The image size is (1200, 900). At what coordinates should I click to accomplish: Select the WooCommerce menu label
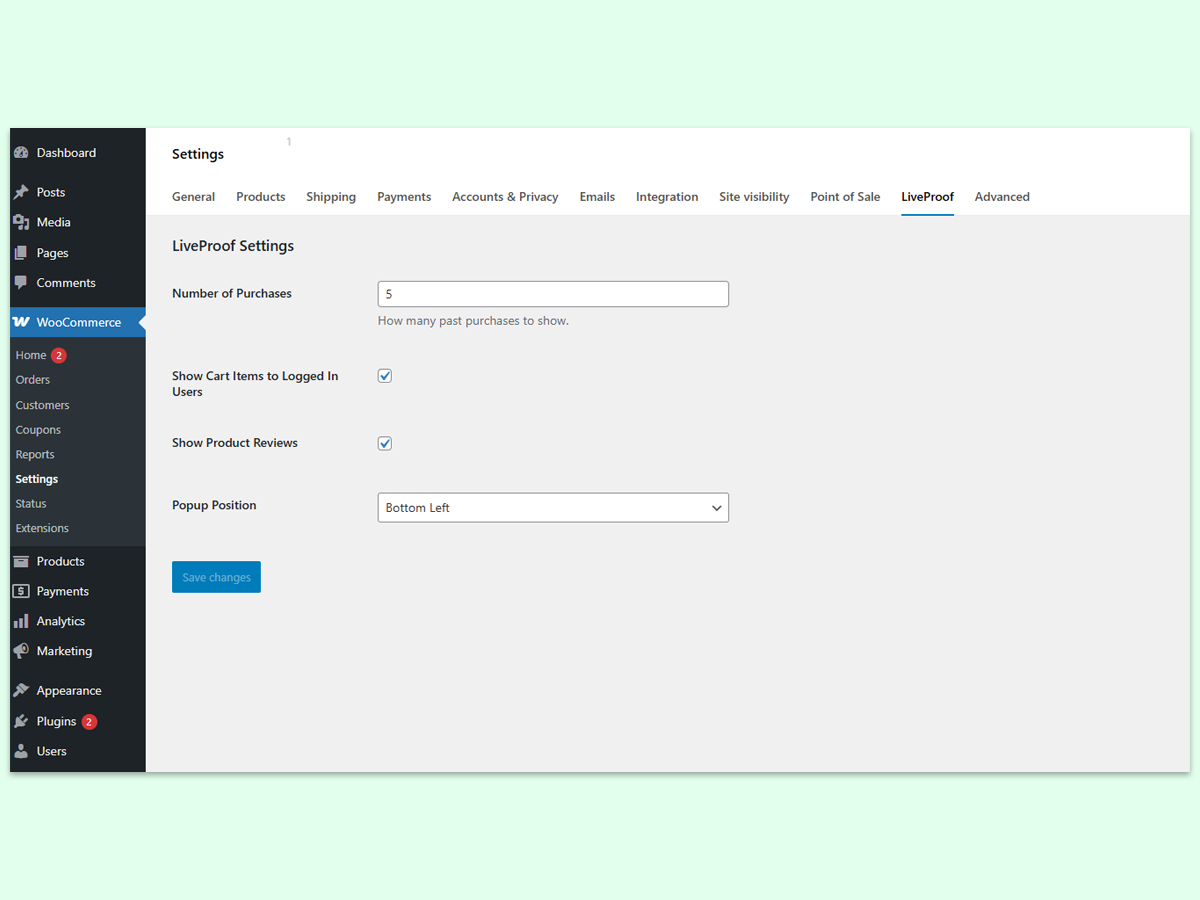tap(79, 322)
